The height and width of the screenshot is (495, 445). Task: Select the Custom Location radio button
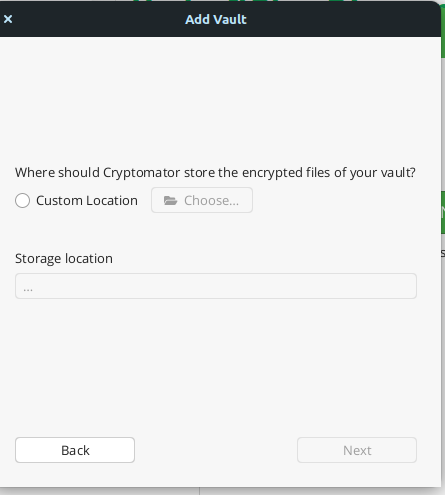click(x=22, y=200)
